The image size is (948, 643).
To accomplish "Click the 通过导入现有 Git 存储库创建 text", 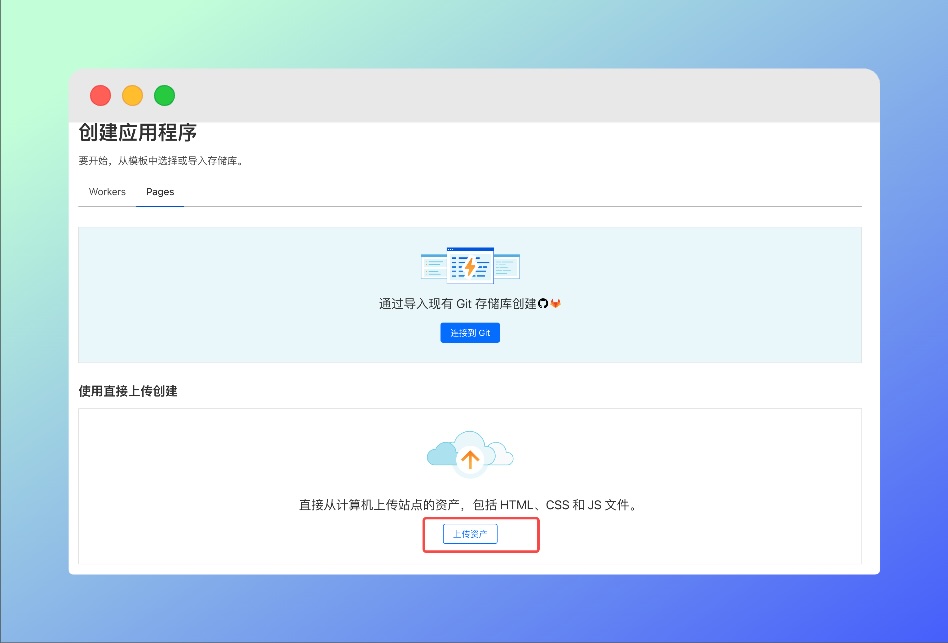I will (x=457, y=304).
